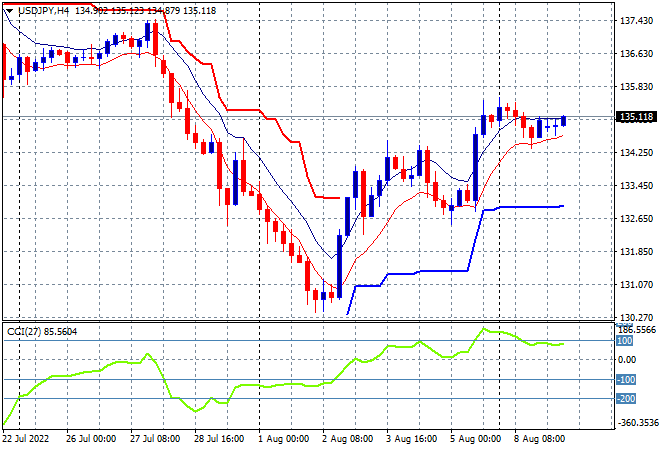Click the 8 Aug 08:00 time label
The height and width of the screenshot is (450, 660).
coord(540,439)
